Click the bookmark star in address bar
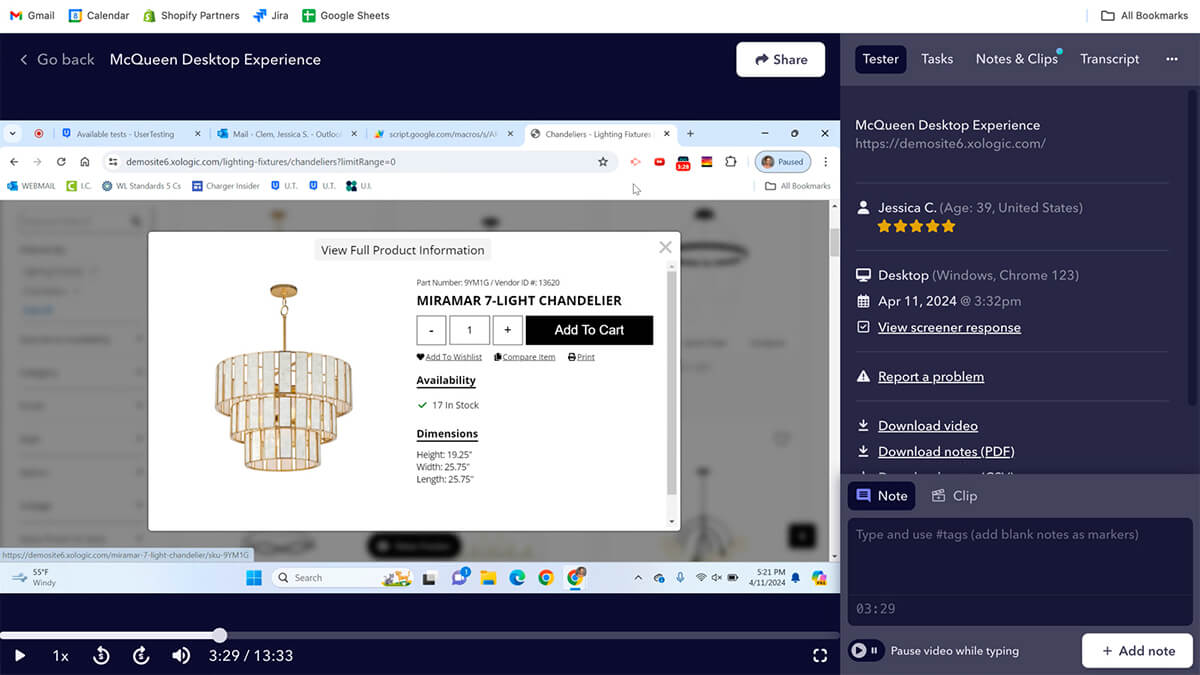The width and height of the screenshot is (1200, 675). pos(602,162)
